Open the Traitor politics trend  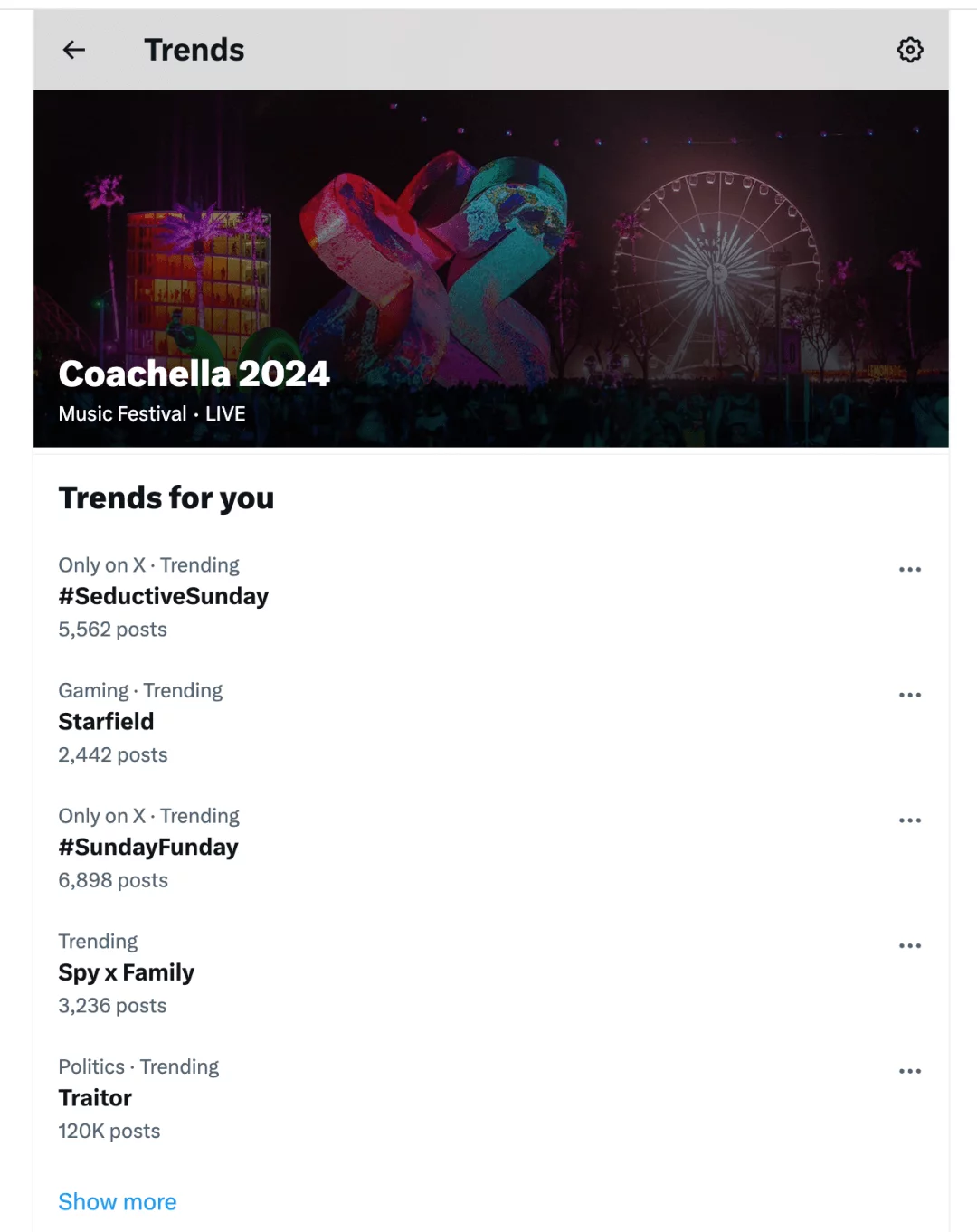click(x=95, y=1098)
